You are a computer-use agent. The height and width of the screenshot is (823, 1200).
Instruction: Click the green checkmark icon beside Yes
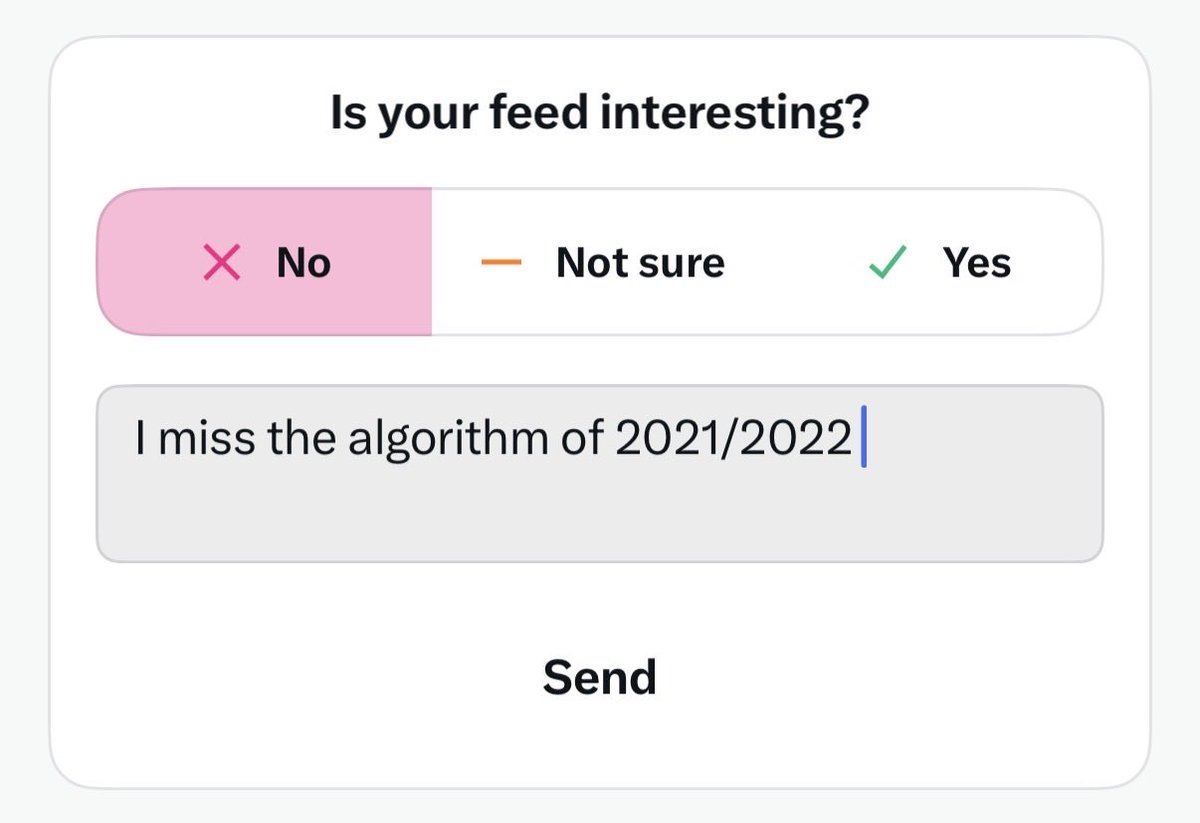[888, 263]
